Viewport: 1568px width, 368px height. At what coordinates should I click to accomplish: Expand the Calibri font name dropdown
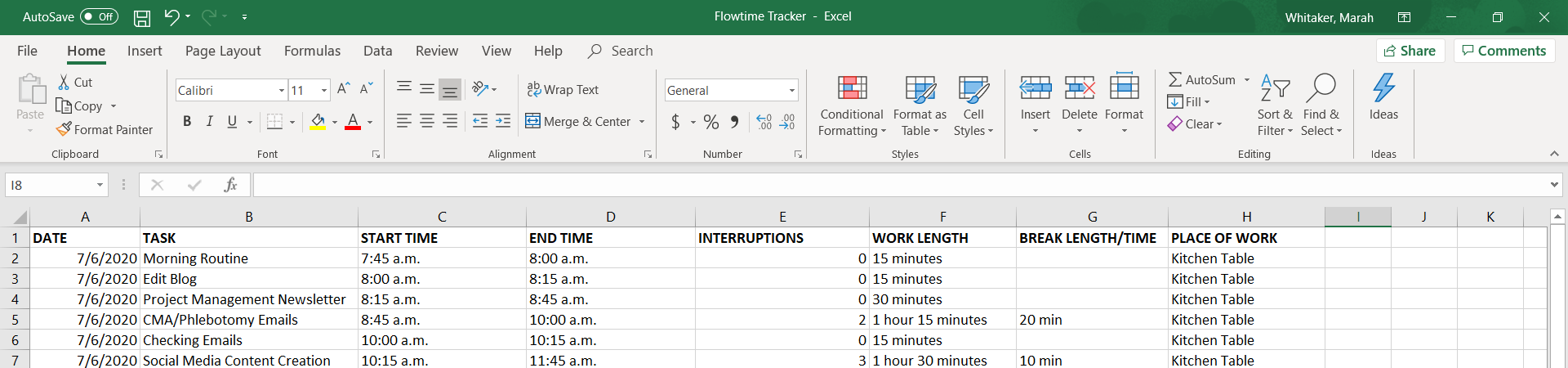(282, 91)
